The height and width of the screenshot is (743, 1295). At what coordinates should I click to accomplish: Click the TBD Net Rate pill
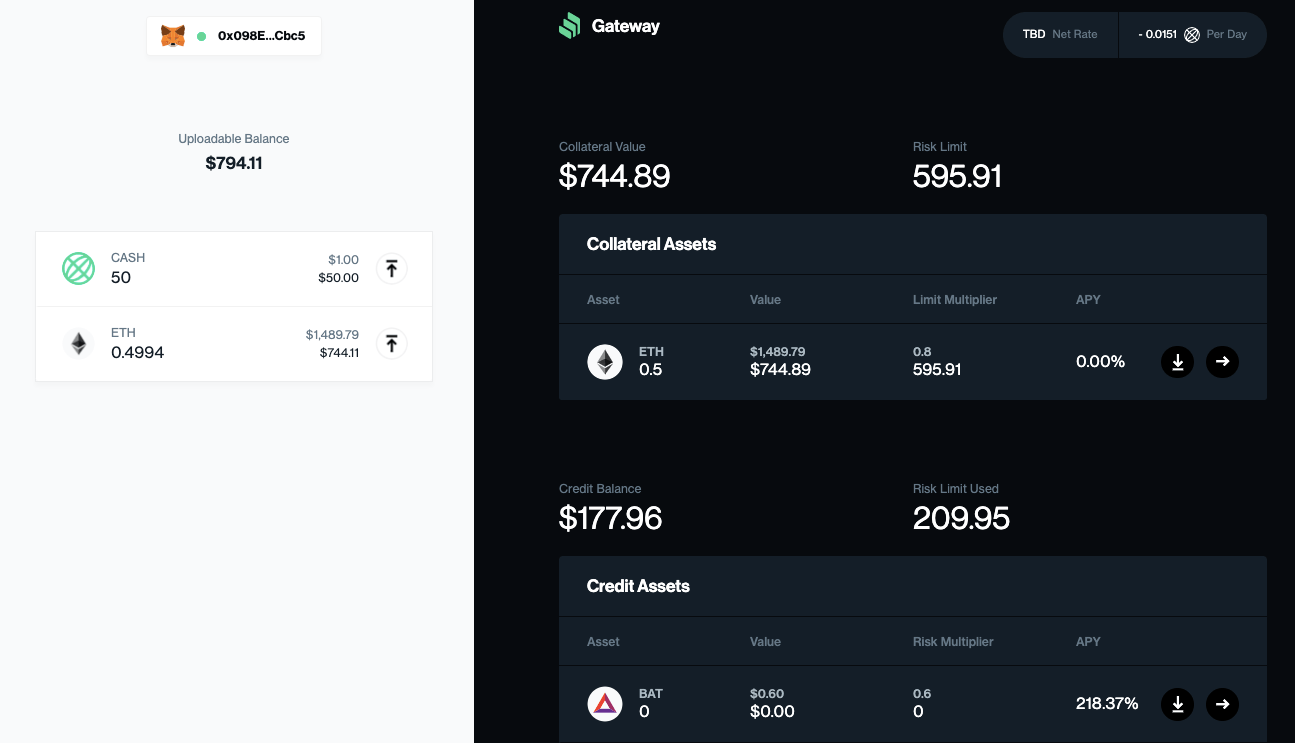(x=1060, y=34)
